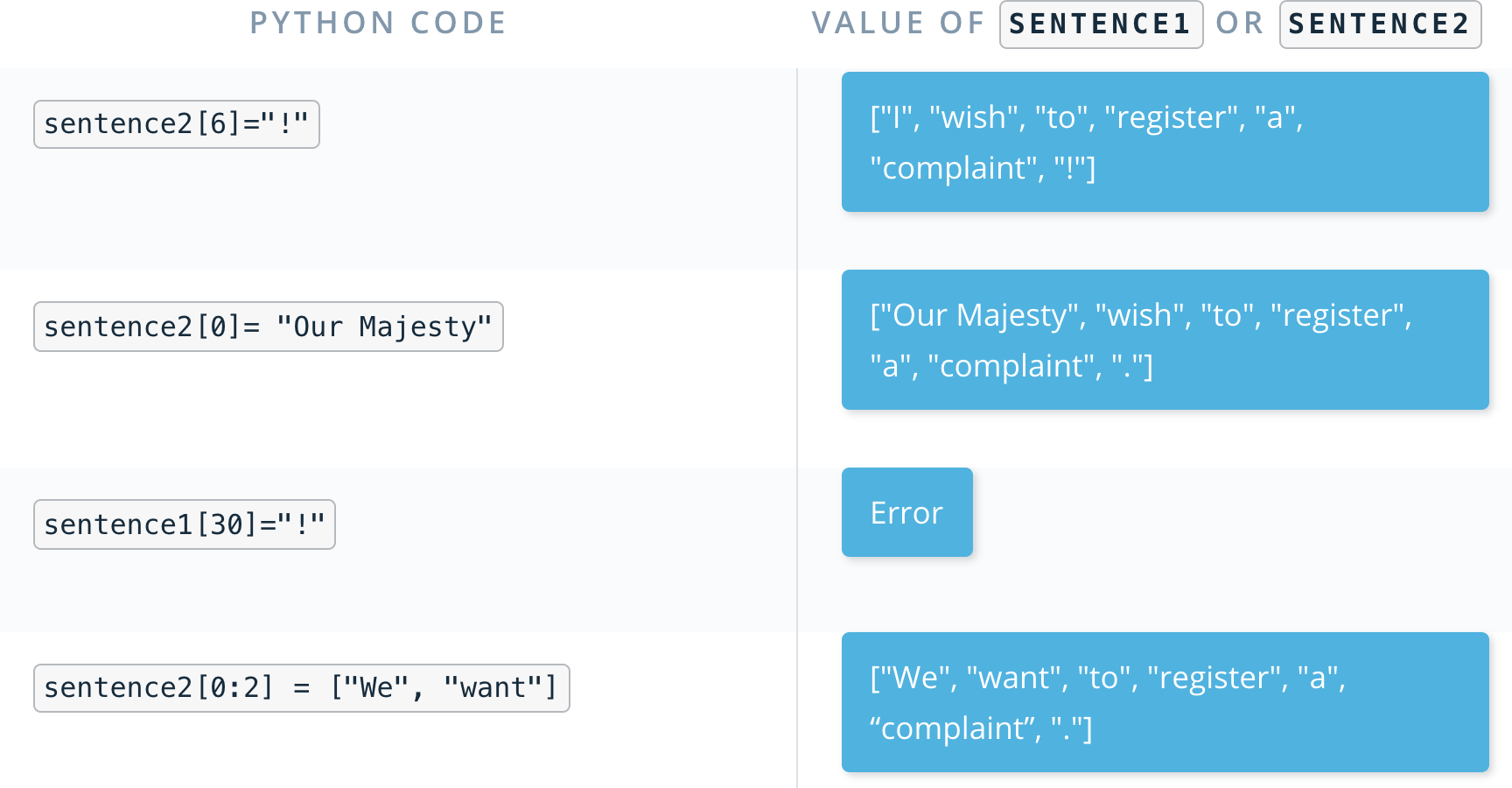Click the "VALUE OF" header text

pyautogui.click(x=898, y=23)
